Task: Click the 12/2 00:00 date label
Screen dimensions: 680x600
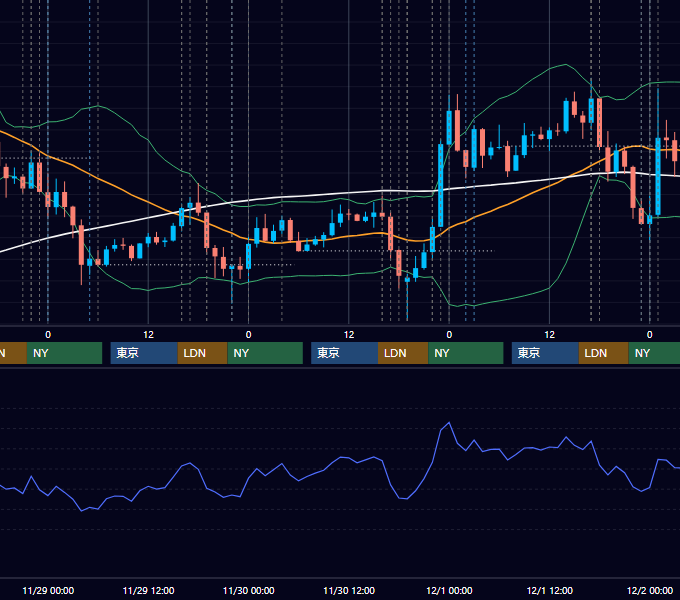Action: pyautogui.click(x=650, y=590)
